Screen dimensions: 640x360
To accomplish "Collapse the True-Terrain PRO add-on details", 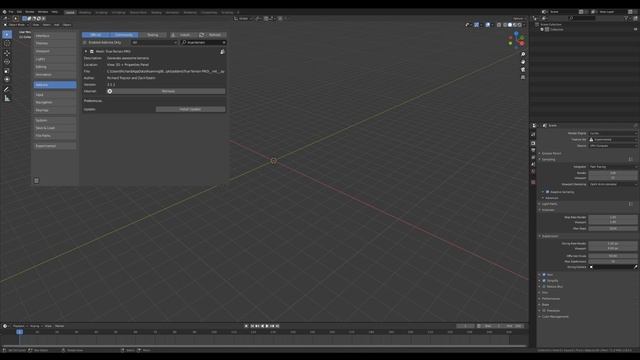I will click(x=86, y=52).
